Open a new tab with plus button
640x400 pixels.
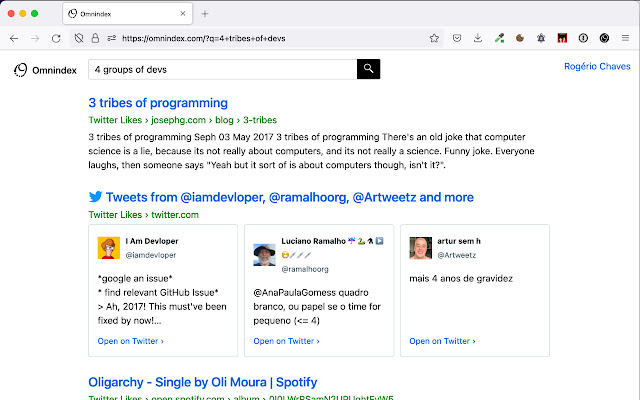coord(205,14)
